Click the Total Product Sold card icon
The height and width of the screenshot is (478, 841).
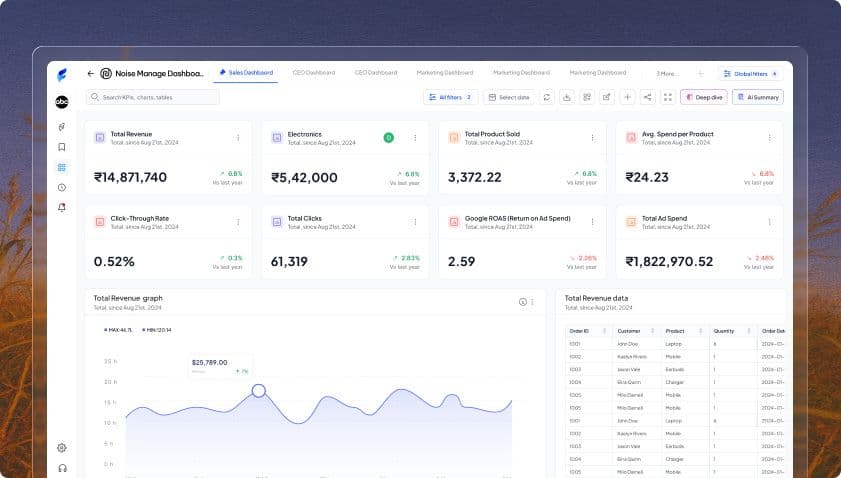(x=454, y=138)
